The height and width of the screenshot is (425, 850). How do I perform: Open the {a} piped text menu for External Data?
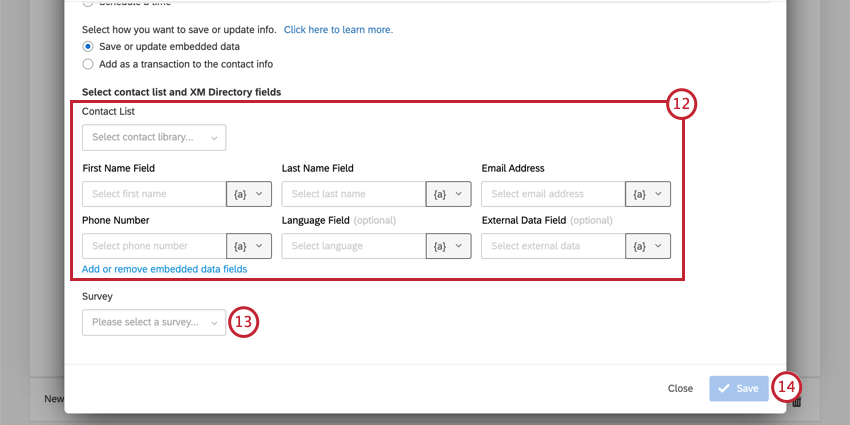pos(648,246)
